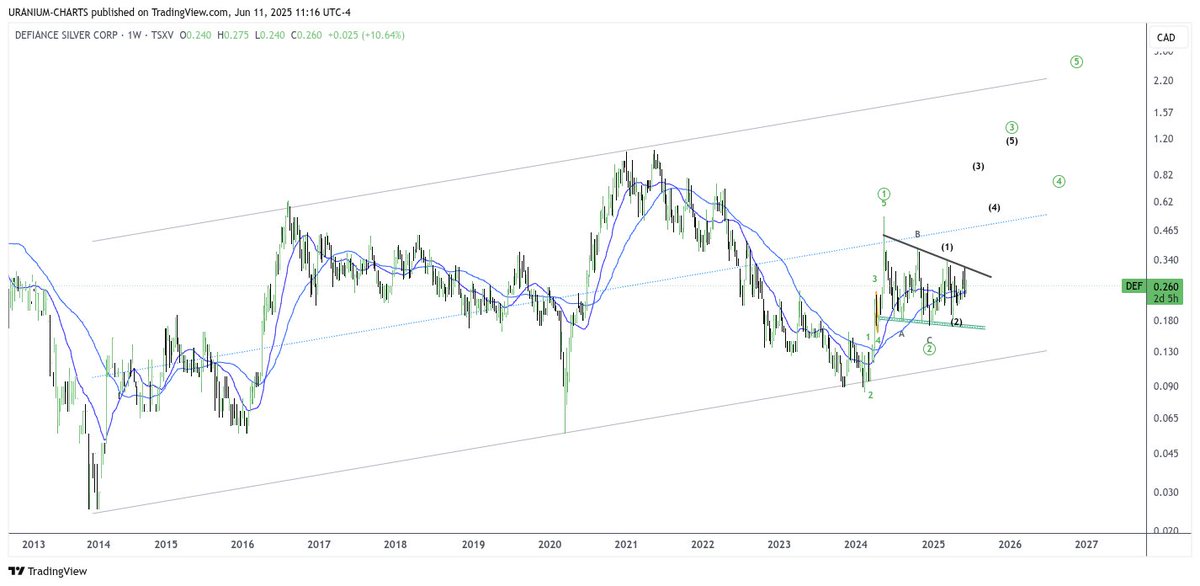Viewport: 1200px width, 586px height.
Task: Select the circled green 4 wave label
Action: point(1059,182)
